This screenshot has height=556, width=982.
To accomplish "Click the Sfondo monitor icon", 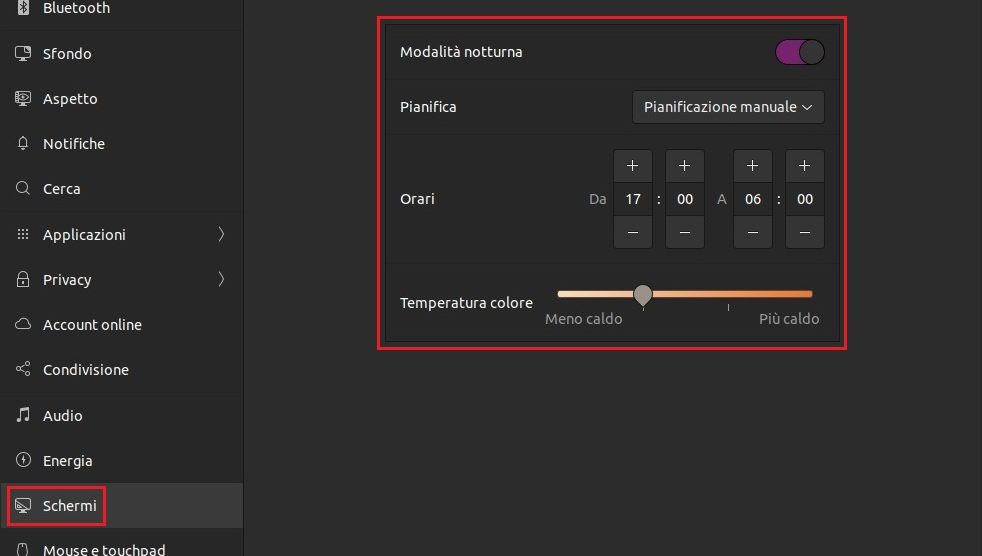I will click(23, 54).
